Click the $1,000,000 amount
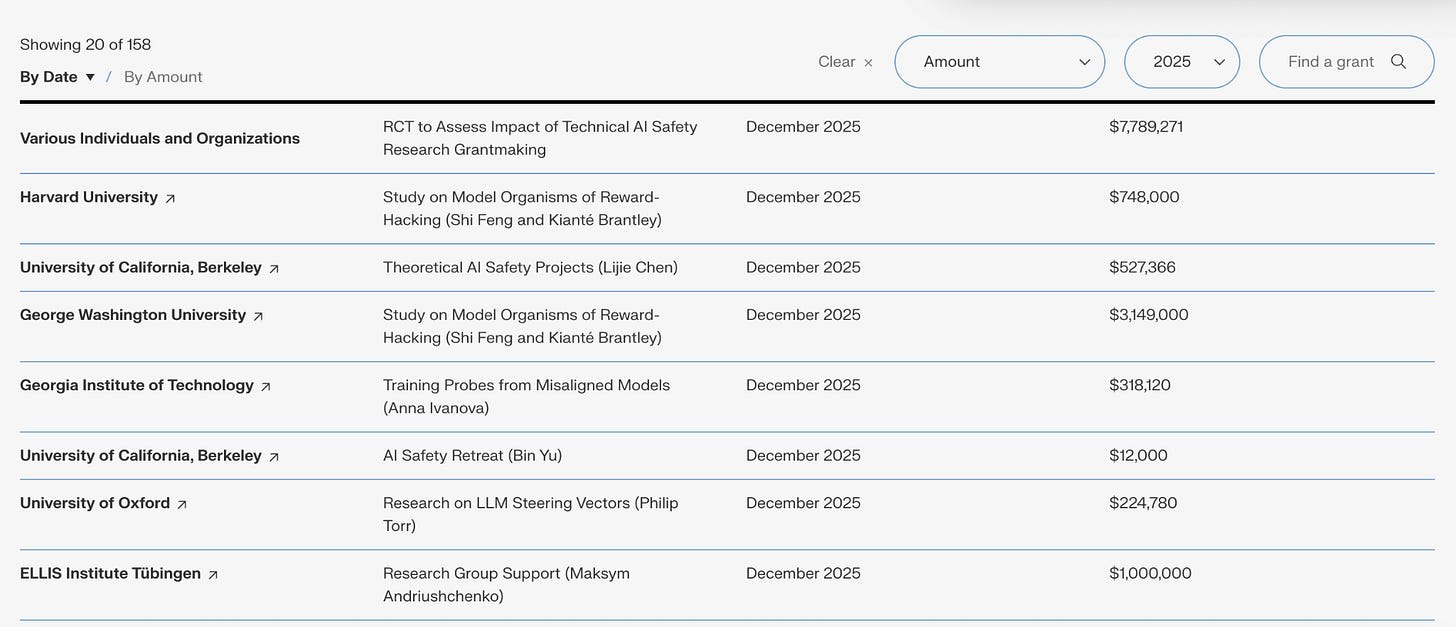This screenshot has width=1456, height=627. point(1150,573)
